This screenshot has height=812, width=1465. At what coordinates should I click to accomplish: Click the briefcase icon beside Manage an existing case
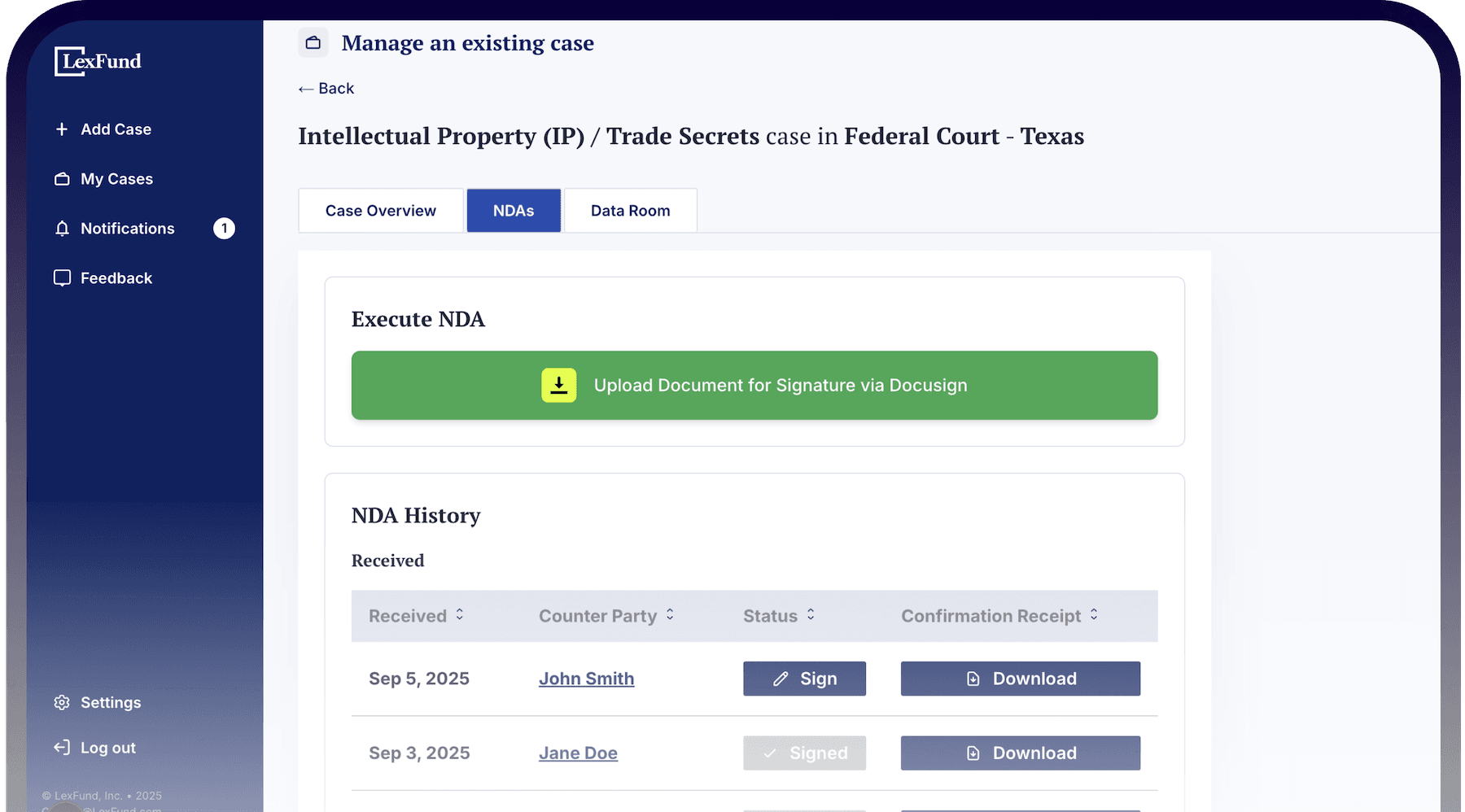click(x=313, y=42)
